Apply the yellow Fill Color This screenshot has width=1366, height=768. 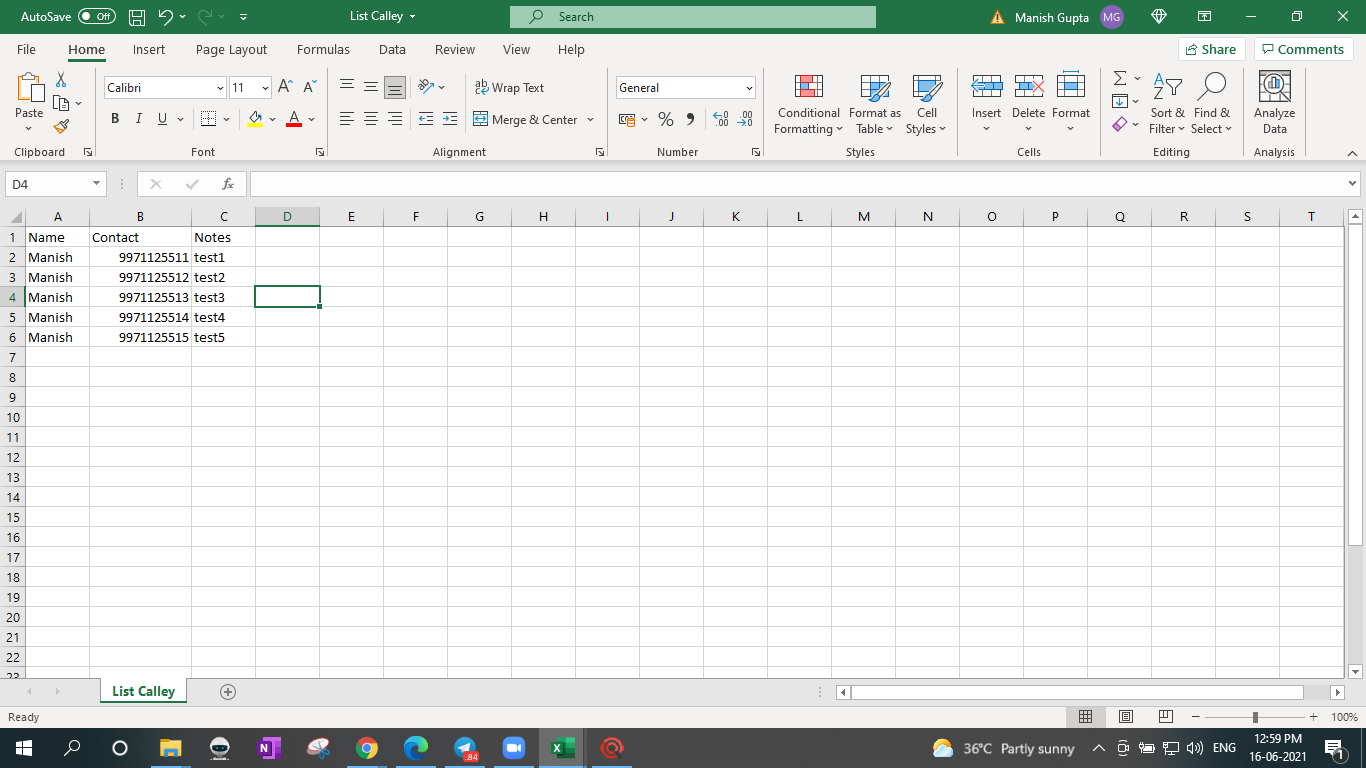click(256, 120)
